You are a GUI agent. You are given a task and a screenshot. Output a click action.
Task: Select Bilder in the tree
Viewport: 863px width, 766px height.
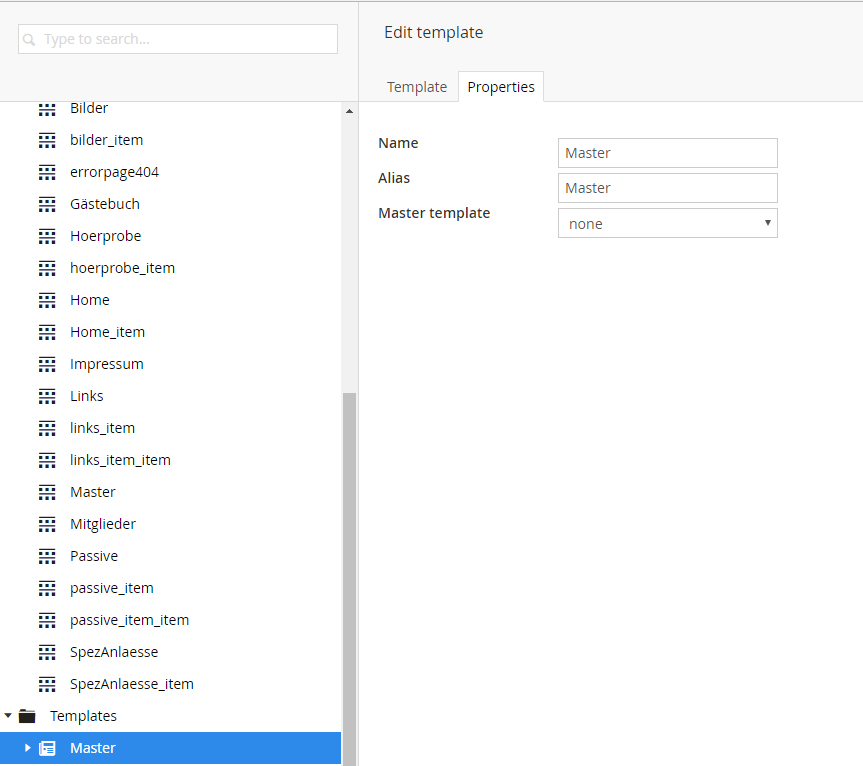pyautogui.click(x=89, y=108)
